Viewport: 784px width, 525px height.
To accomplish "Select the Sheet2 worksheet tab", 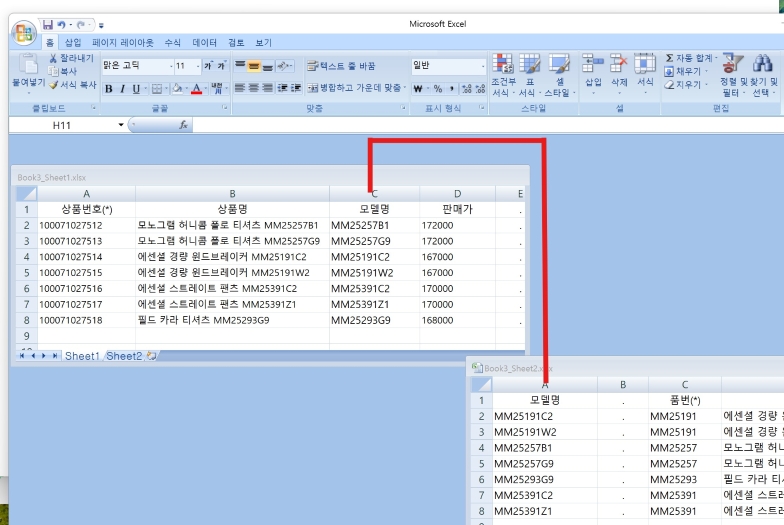I will point(124,356).
